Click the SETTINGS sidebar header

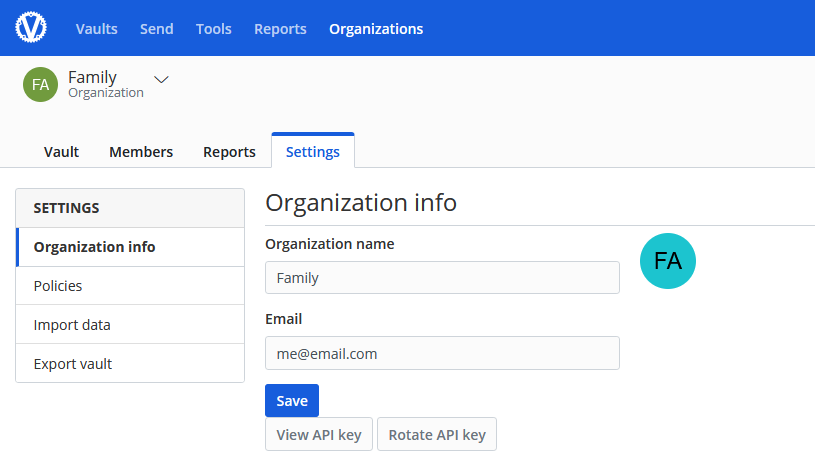pos(130,208)
